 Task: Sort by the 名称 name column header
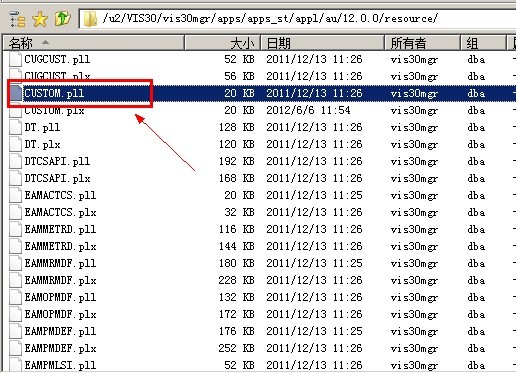tap(94, 43)
